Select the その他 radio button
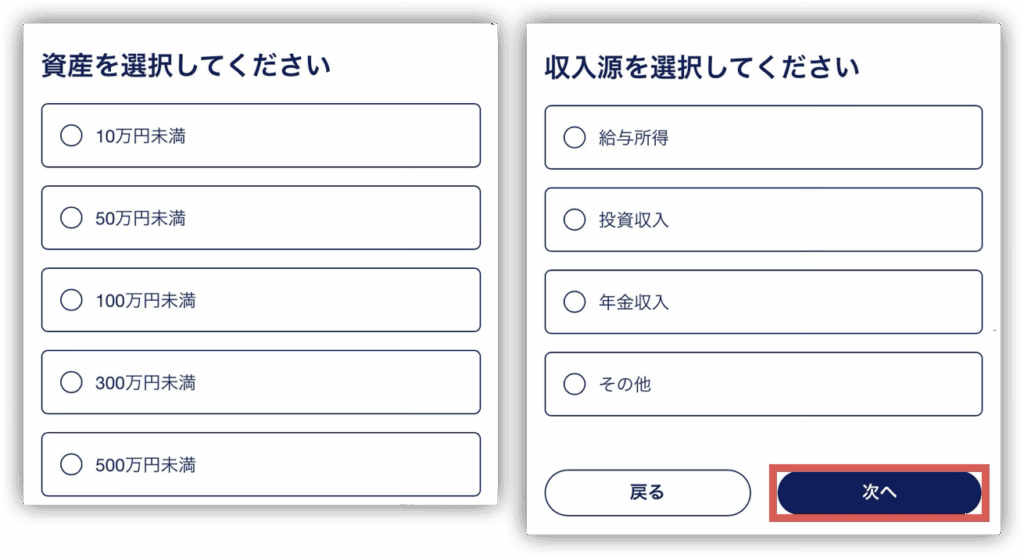1024x558 pixels. point(575,384)
